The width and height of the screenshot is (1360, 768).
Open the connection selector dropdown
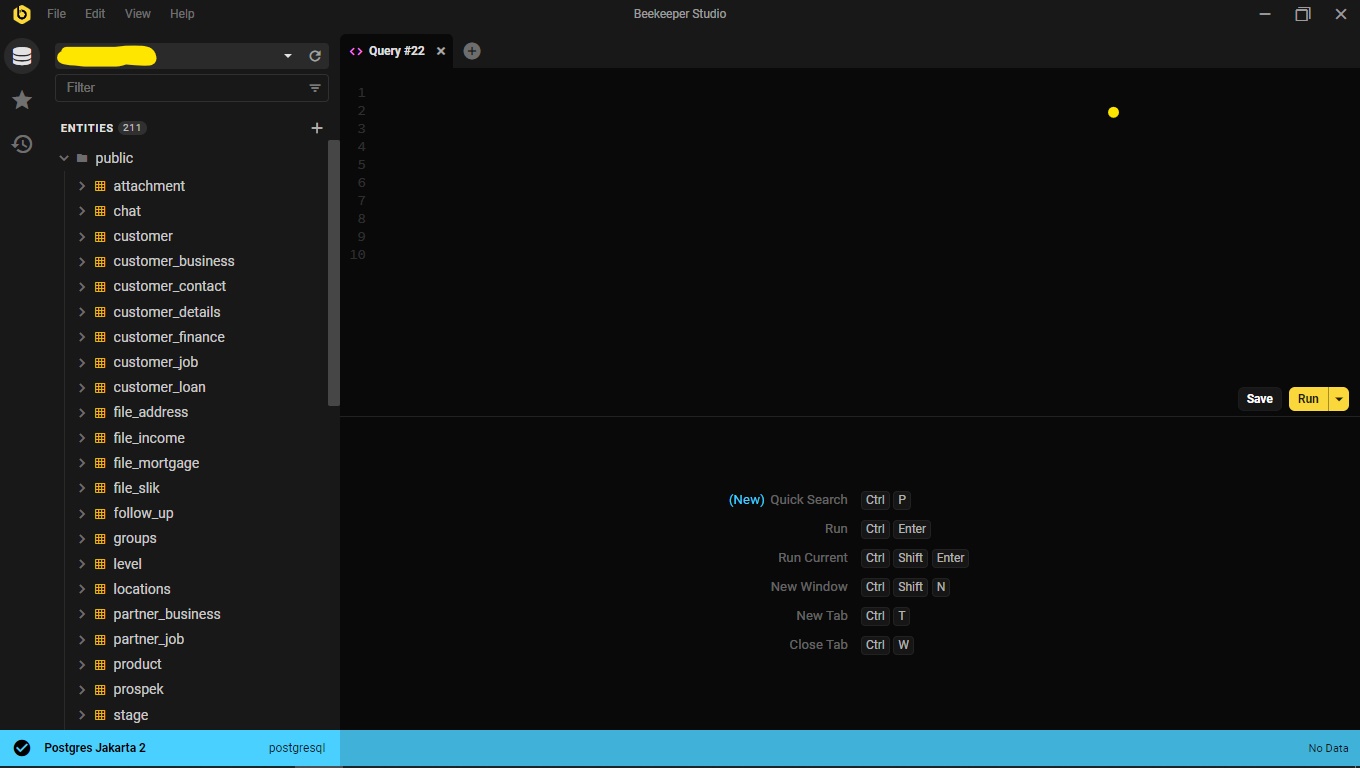[x=287, y=56]
